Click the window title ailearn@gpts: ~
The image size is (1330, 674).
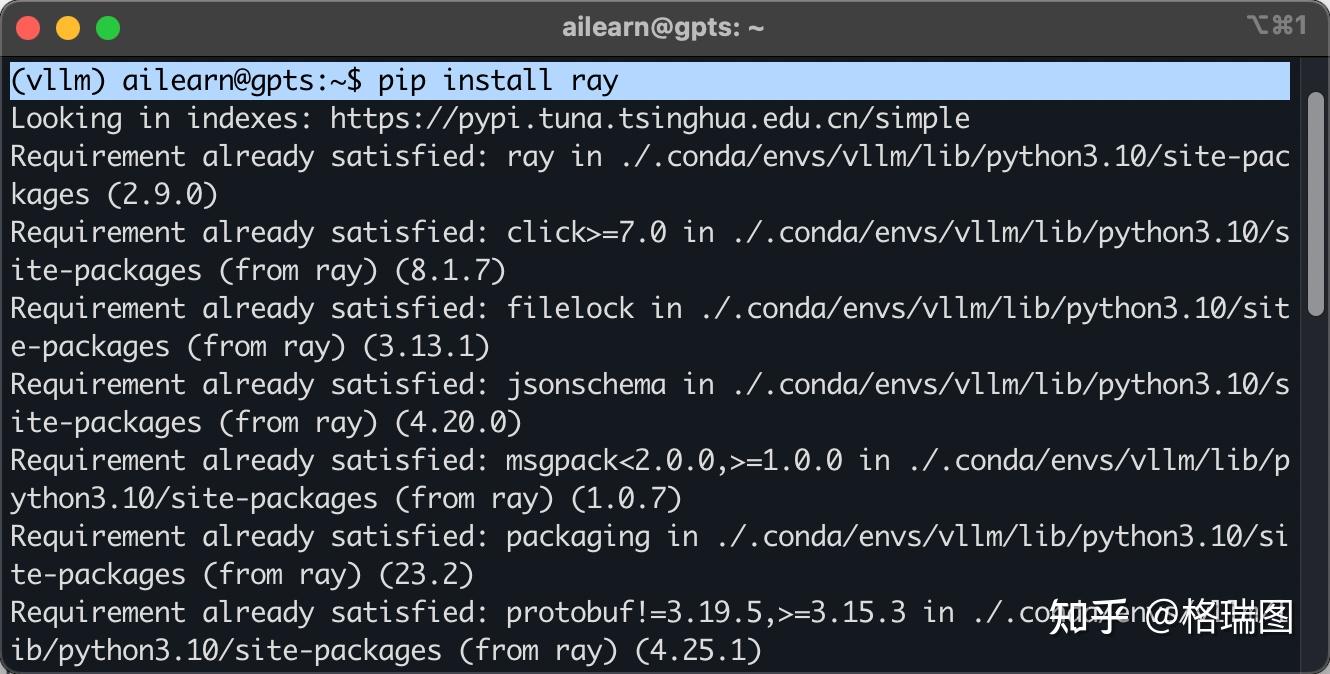click(x=663, y=28)
